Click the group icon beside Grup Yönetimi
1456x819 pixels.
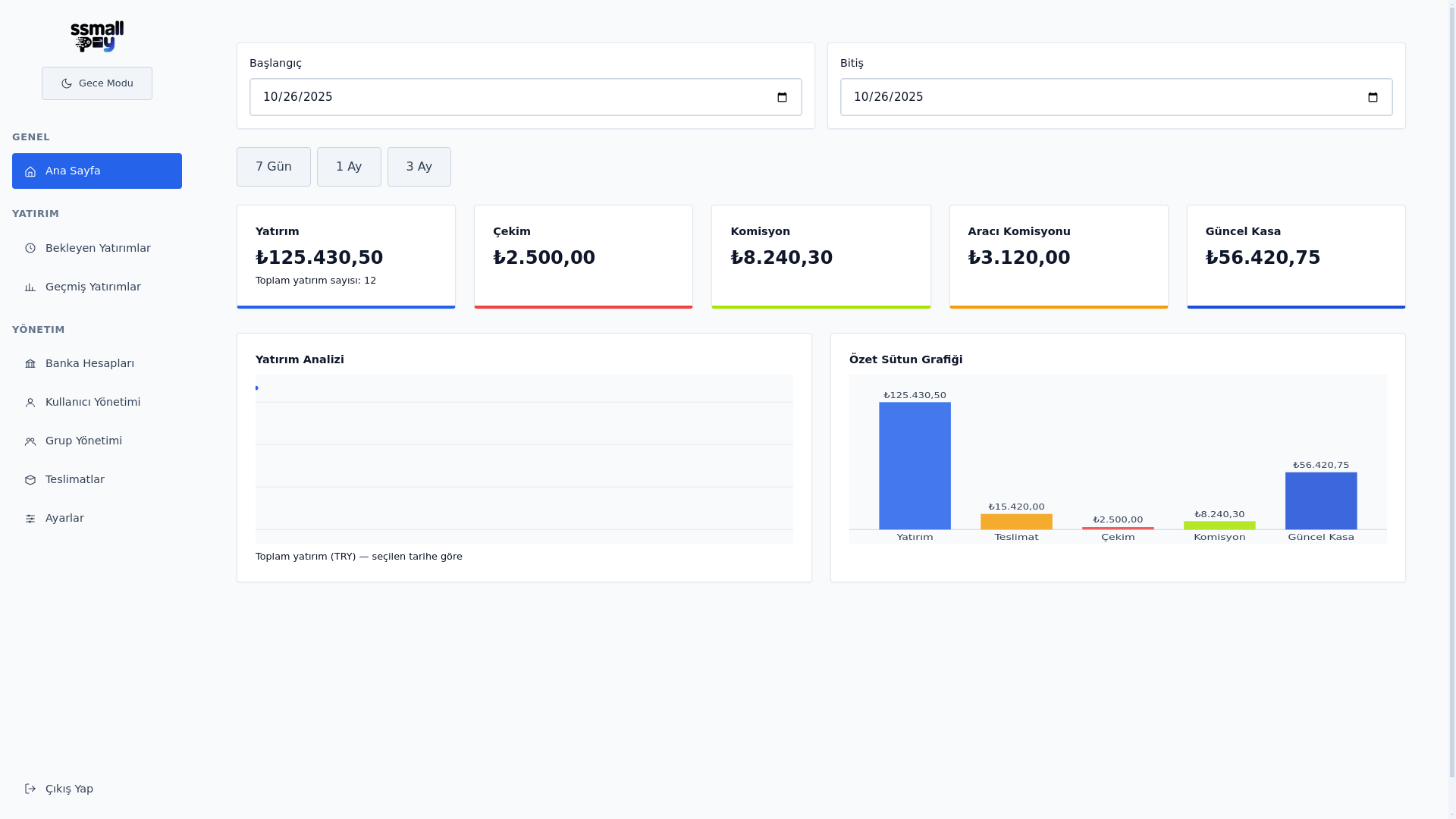point(30,441)
